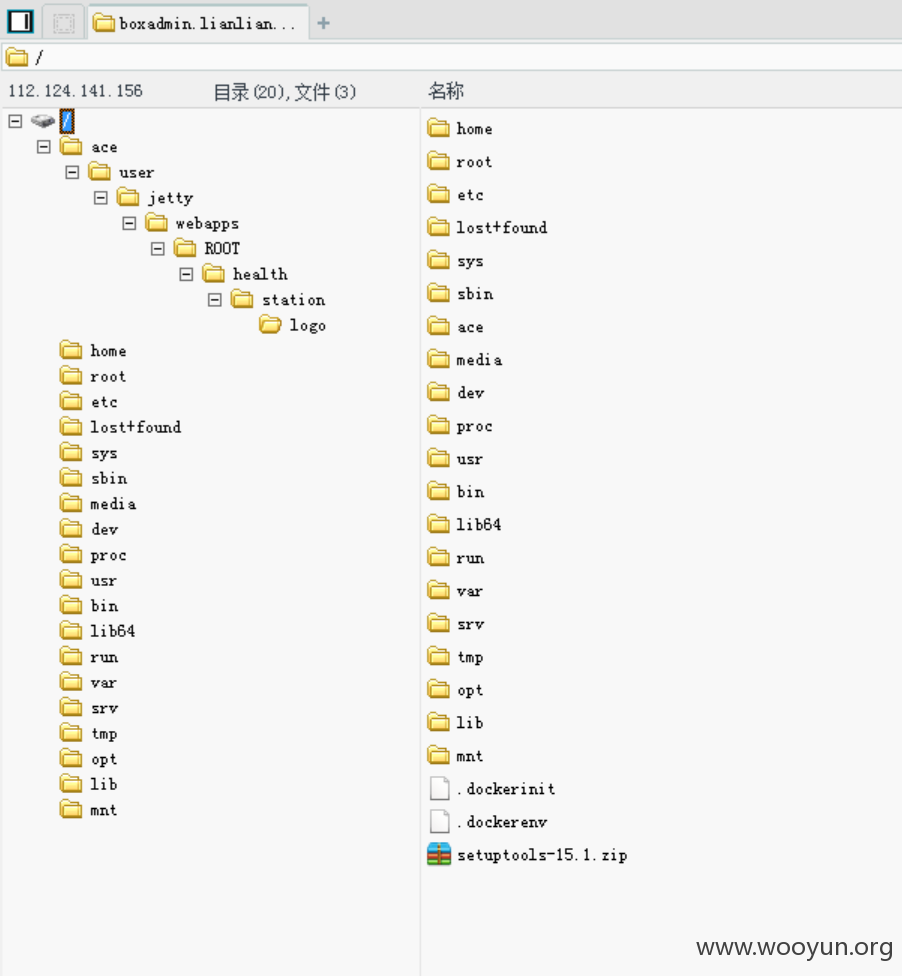Image resolution: width=902 pixels, height=976 pixels.
Task: Select srv entry in file list
Action: tap(456, 624)
